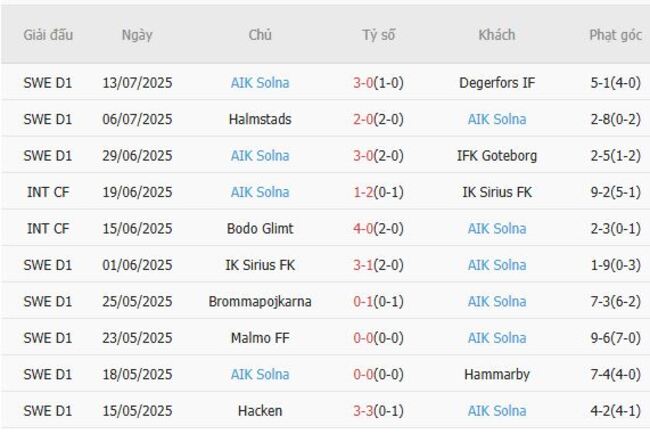650x434 pixels.
Task: Click the Giải đấu column header
Action: pyautogui.click(x=48, y=35)
